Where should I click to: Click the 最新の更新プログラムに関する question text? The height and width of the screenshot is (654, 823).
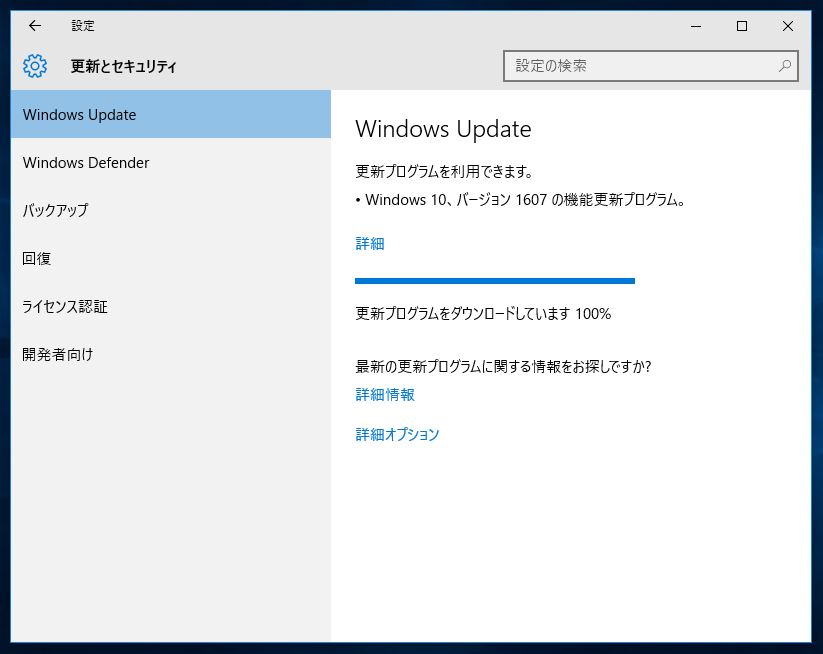pos(503,366)
